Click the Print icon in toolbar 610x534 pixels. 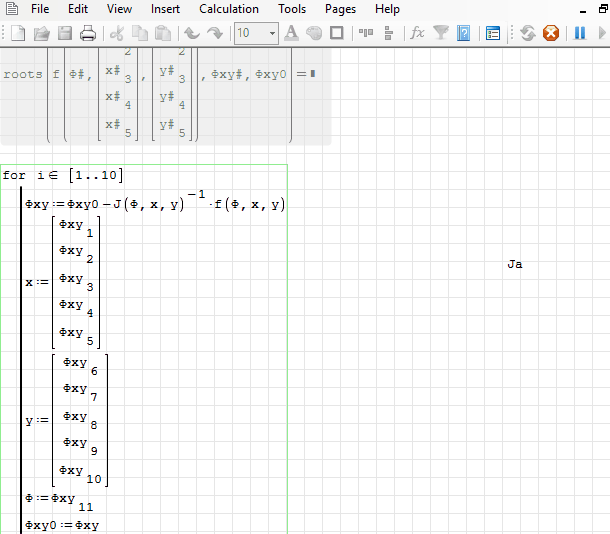(x=88, y=33)
